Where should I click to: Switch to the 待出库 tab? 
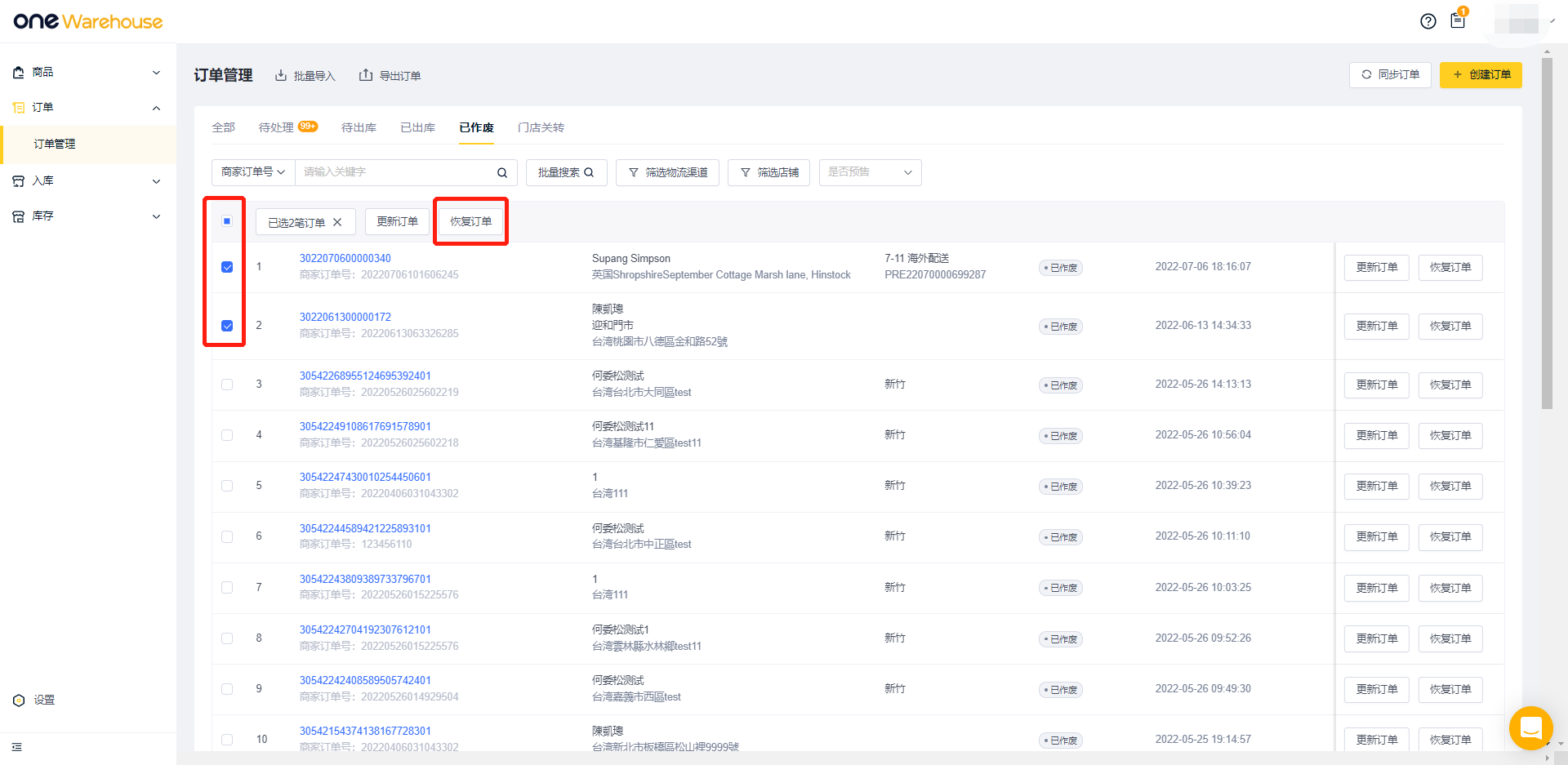[x=359, y=127]
